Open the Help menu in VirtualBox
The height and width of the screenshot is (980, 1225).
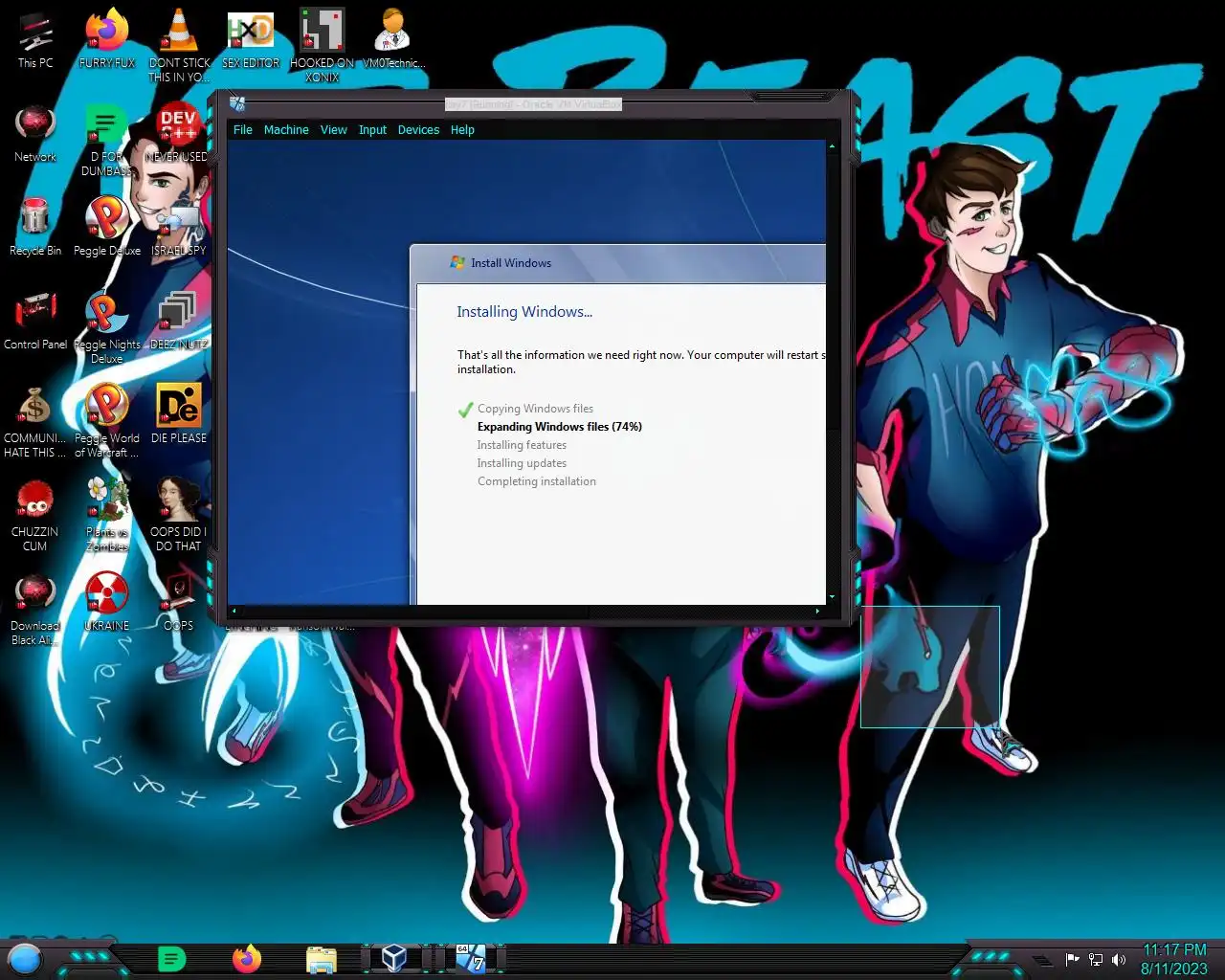(462, 130)
